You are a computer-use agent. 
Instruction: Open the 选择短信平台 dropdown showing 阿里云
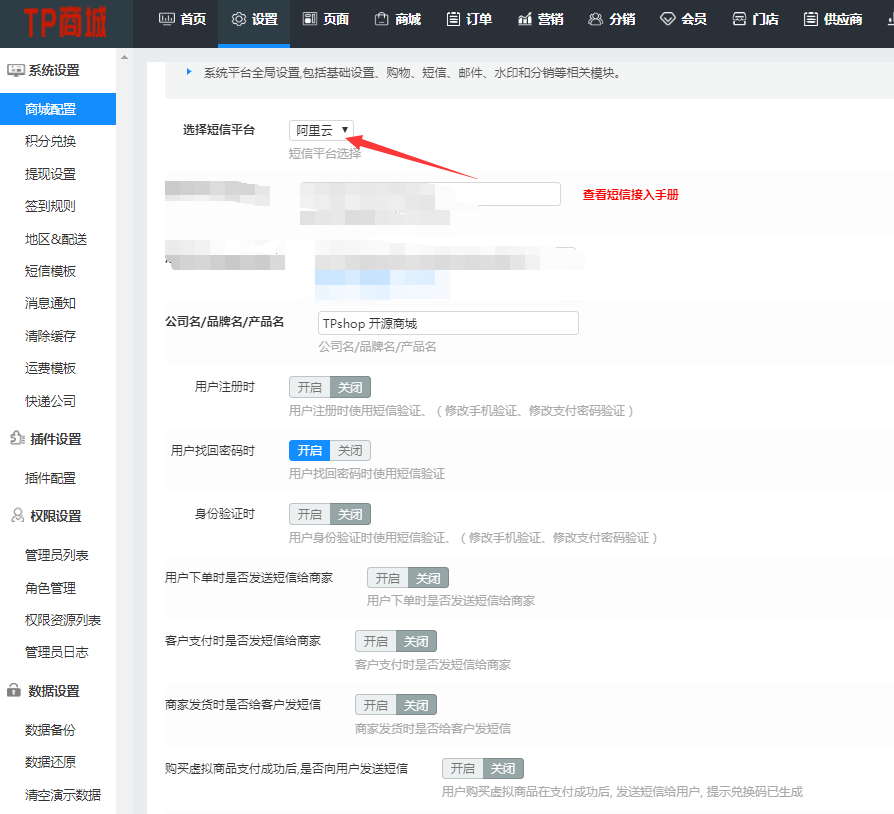click(x=321, y=130)
